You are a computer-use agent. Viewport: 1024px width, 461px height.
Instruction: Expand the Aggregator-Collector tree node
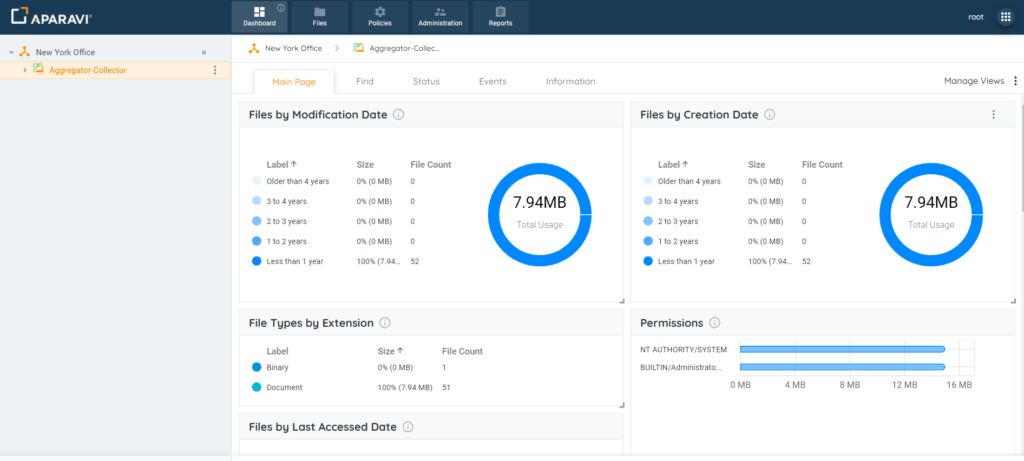pyautogui.click(x=25, y=70)
